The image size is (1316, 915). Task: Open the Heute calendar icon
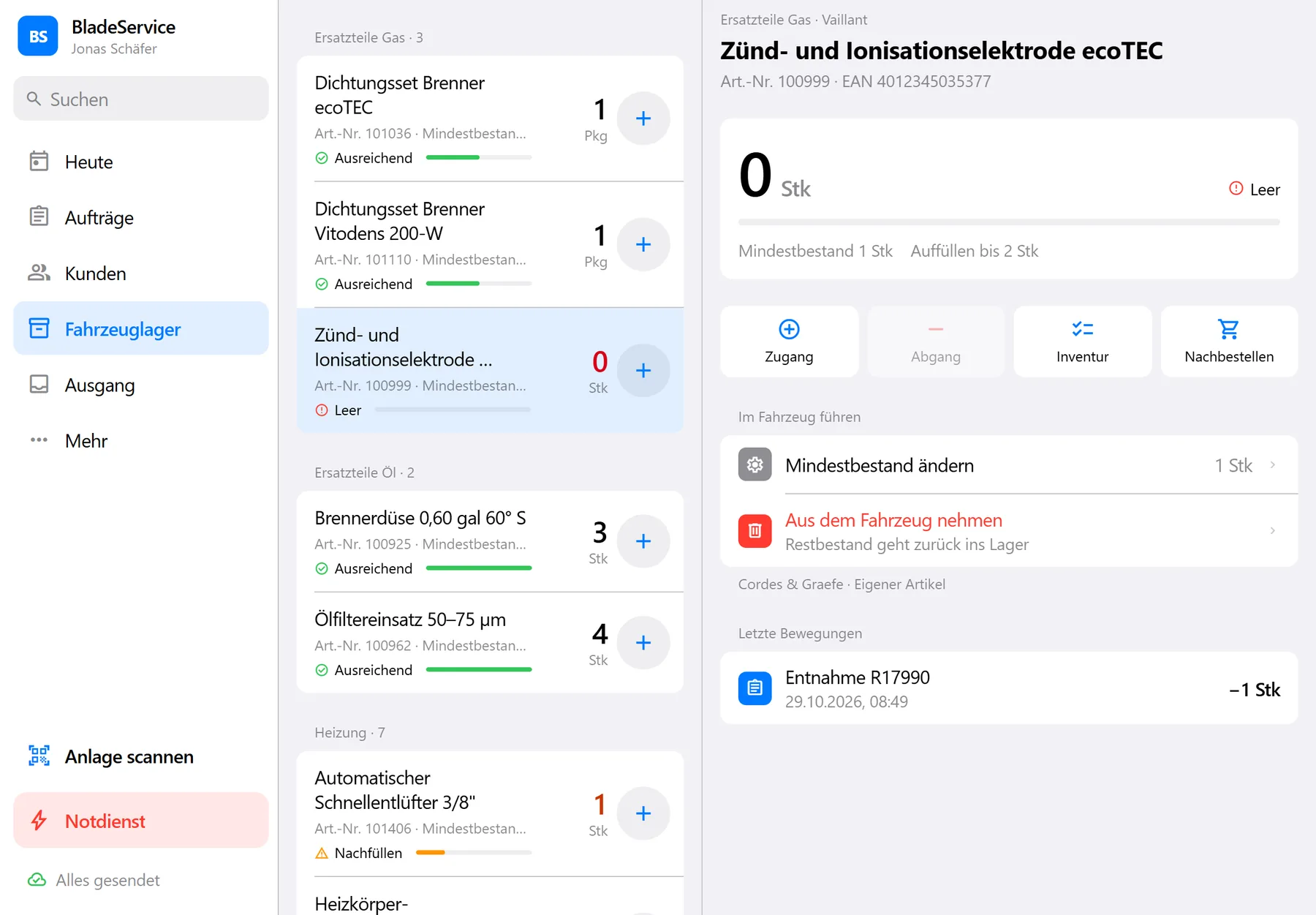coord(39,161)
